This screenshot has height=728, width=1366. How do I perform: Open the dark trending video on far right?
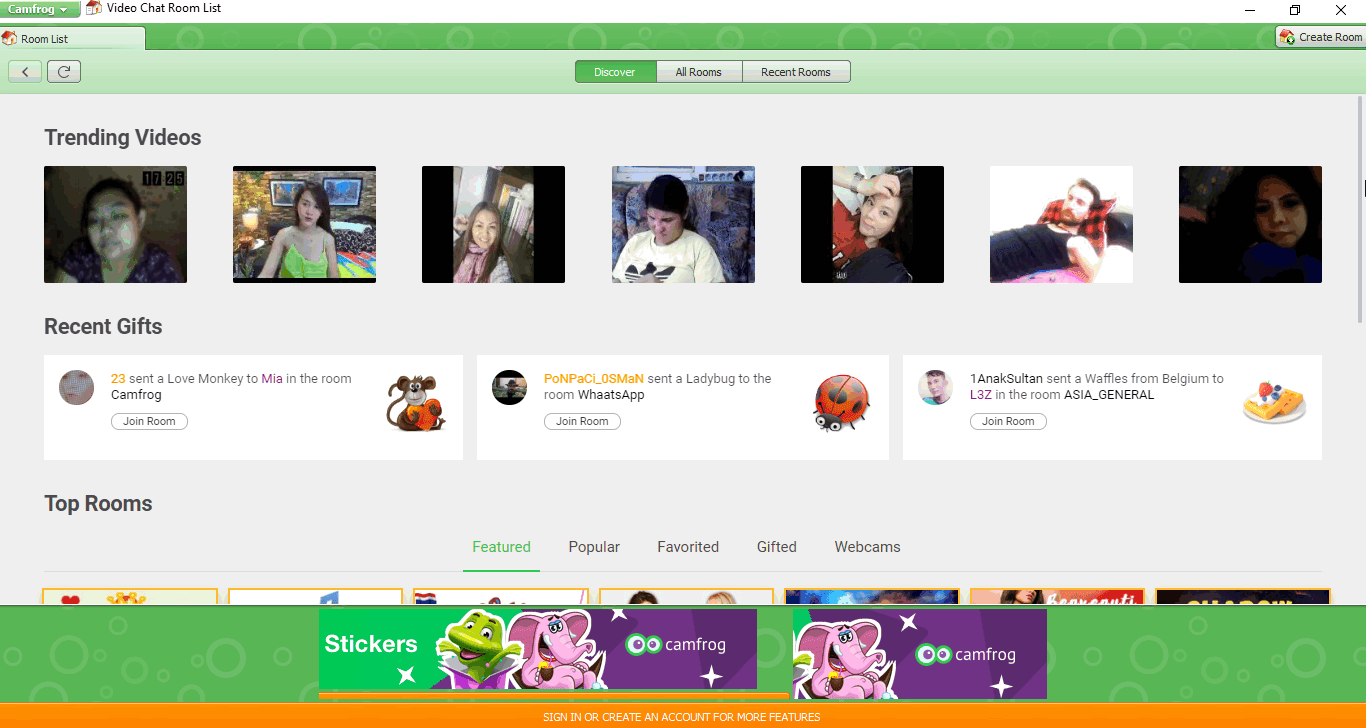pos(1250,224)
